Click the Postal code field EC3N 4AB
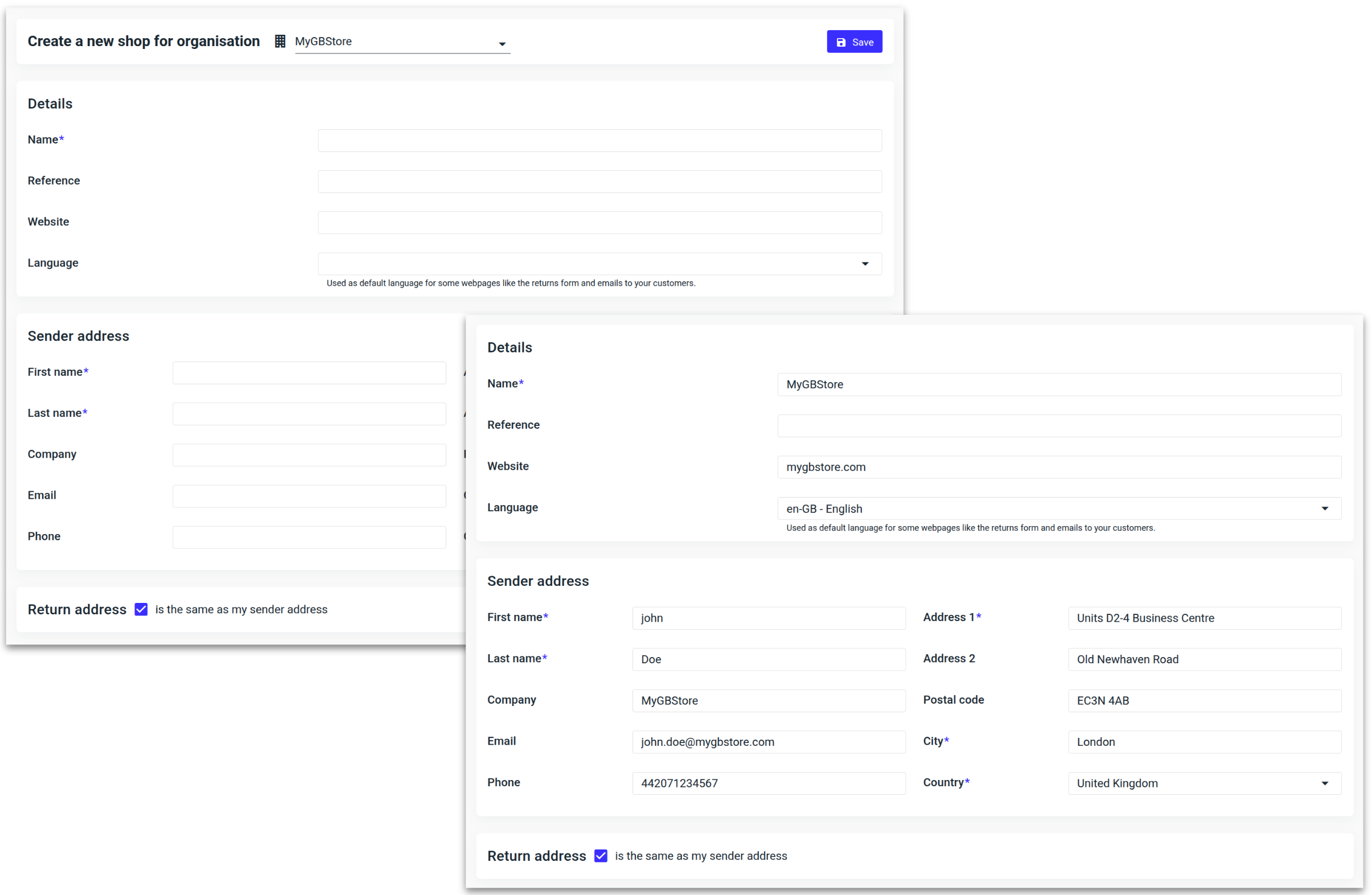The width and height of the screenshot is (1372, 895). pyautogui.click(x=1203, y=701)
